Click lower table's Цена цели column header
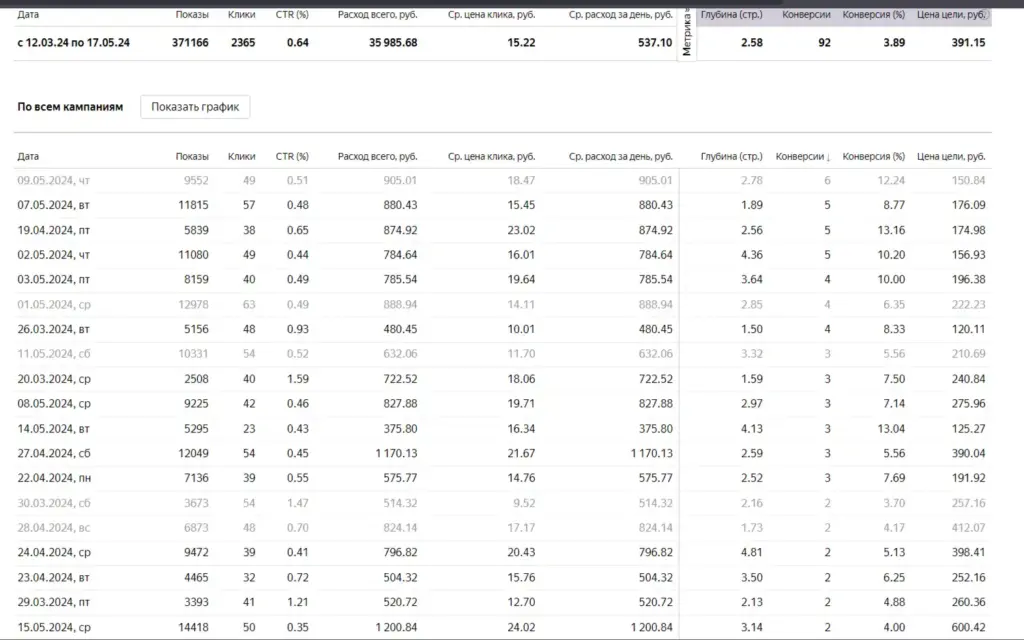The image size is (1024, 640). coord(951,156)
